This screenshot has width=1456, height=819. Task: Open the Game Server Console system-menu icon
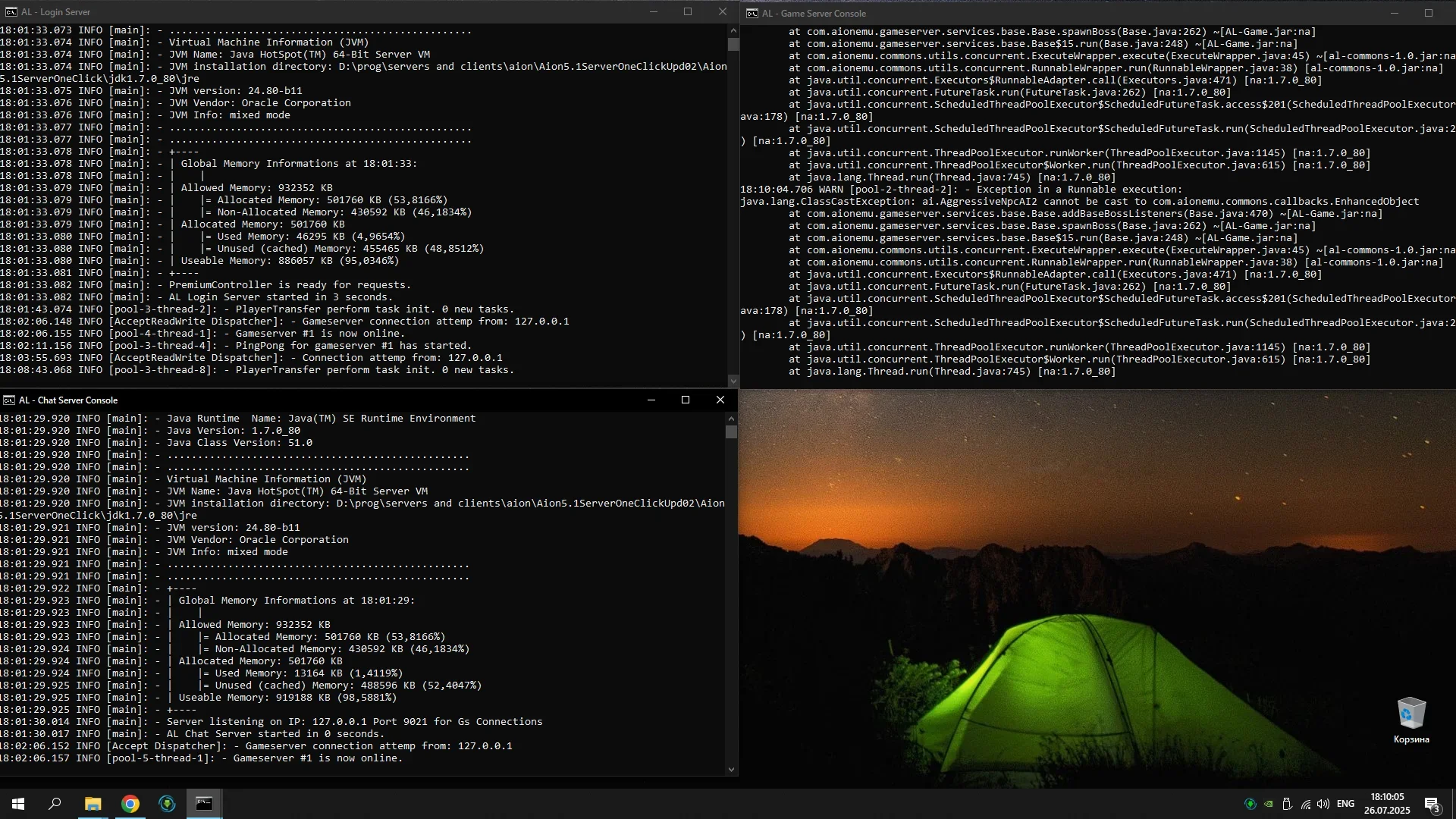pos(752,13)
